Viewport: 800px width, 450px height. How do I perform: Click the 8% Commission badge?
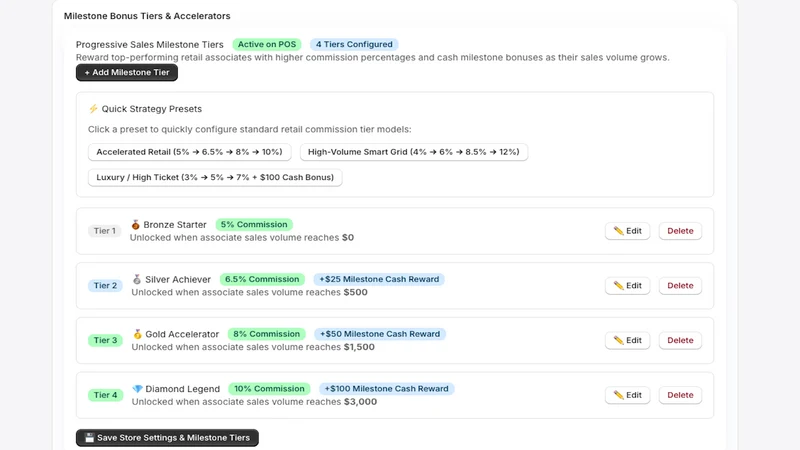266,334
